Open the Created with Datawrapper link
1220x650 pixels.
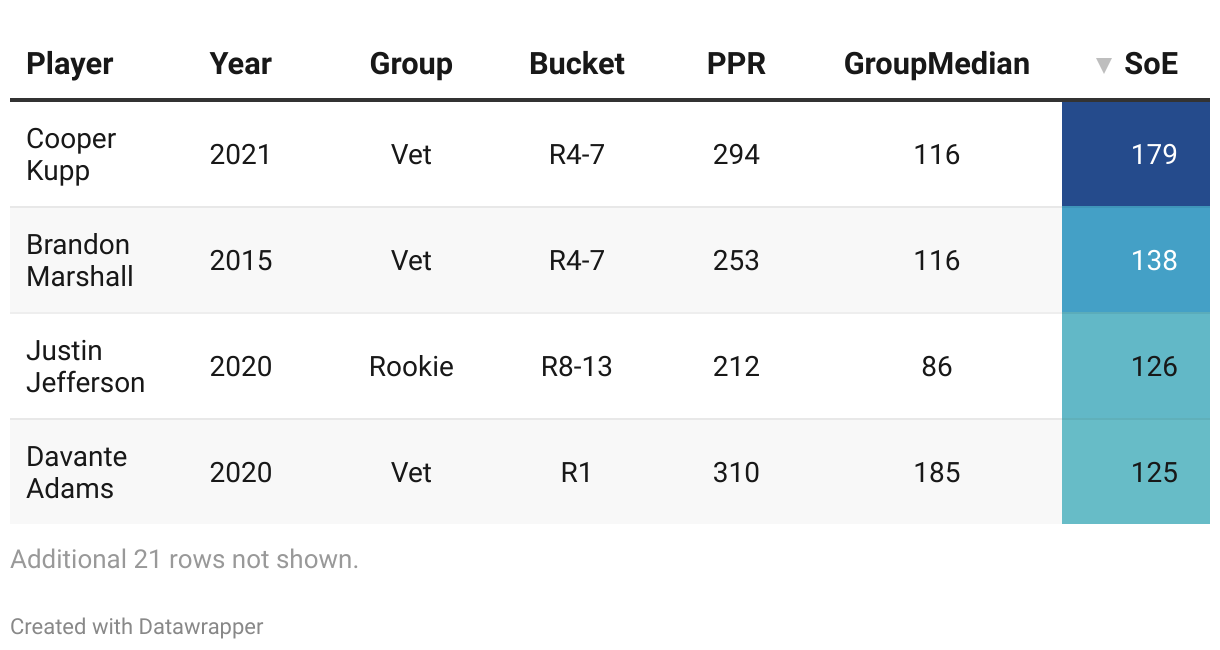tap(137, 627)
